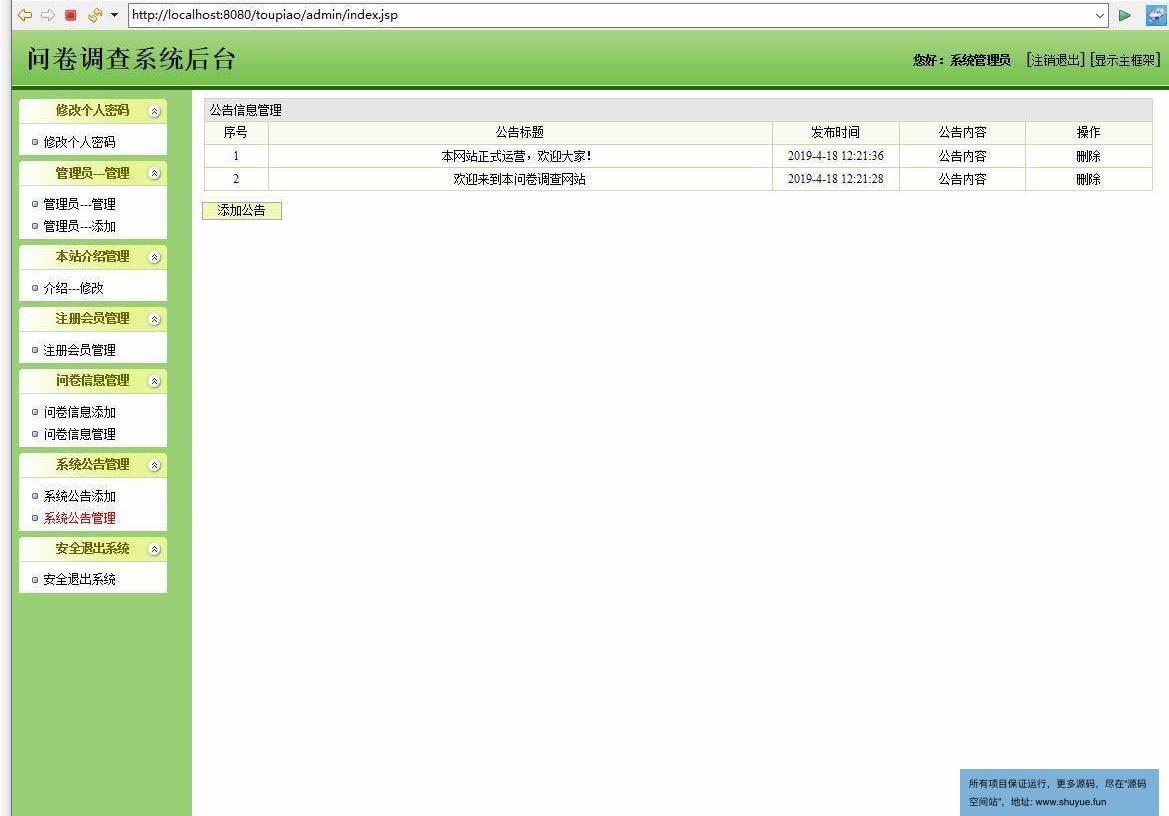
Task: Collapse the 问卷信息管理 section chevron
Action: 154,381
